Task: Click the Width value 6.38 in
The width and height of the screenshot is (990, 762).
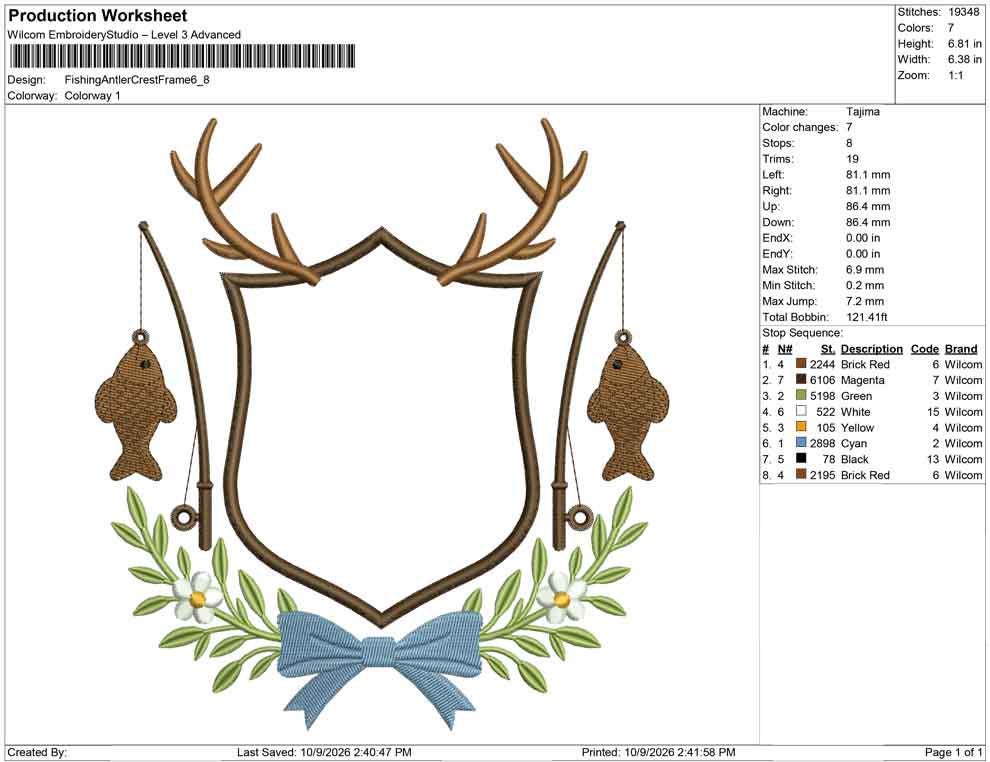Action: (964, 59)
